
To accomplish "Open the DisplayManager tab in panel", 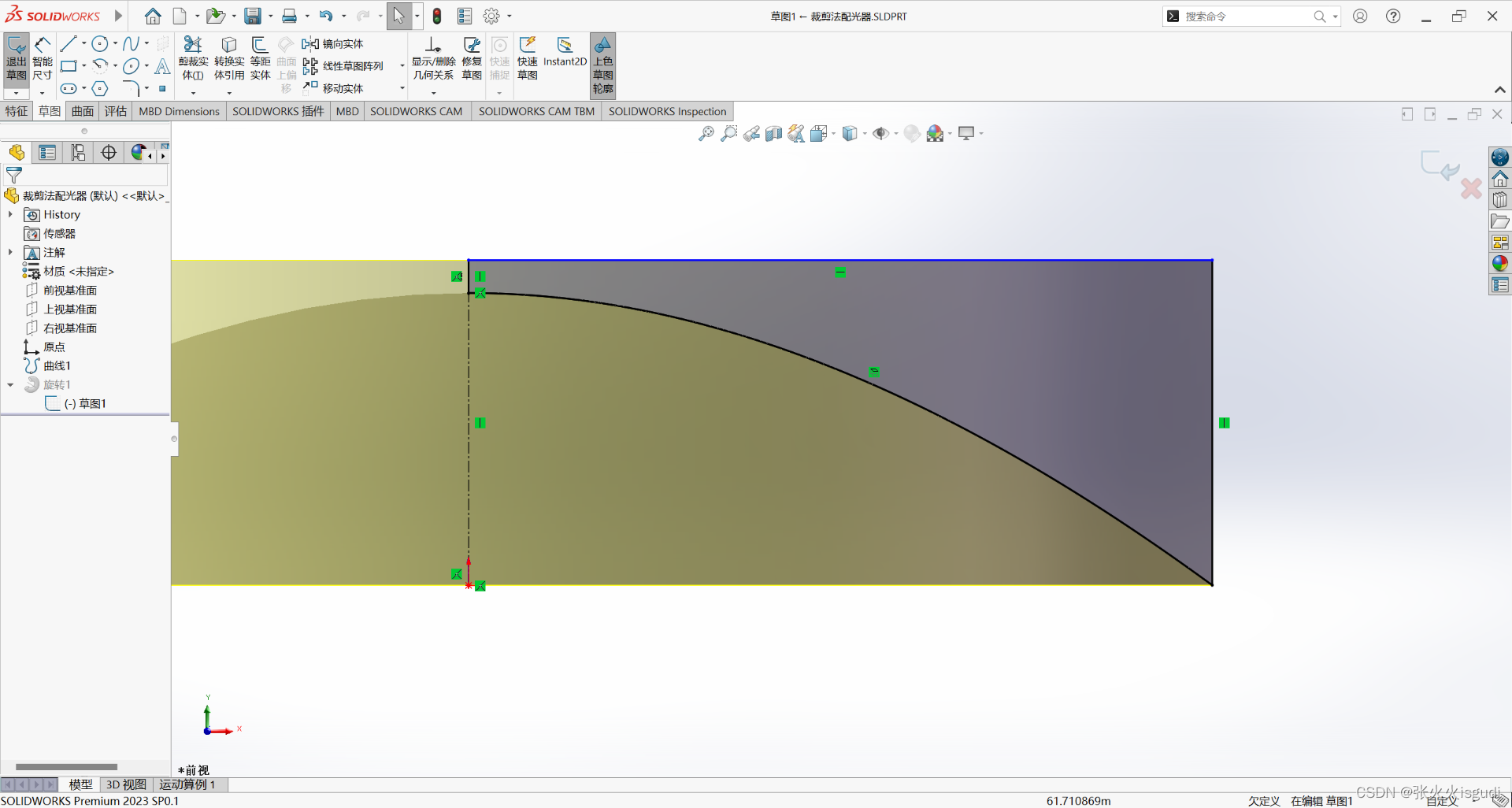I will click(x=139, y=153).
